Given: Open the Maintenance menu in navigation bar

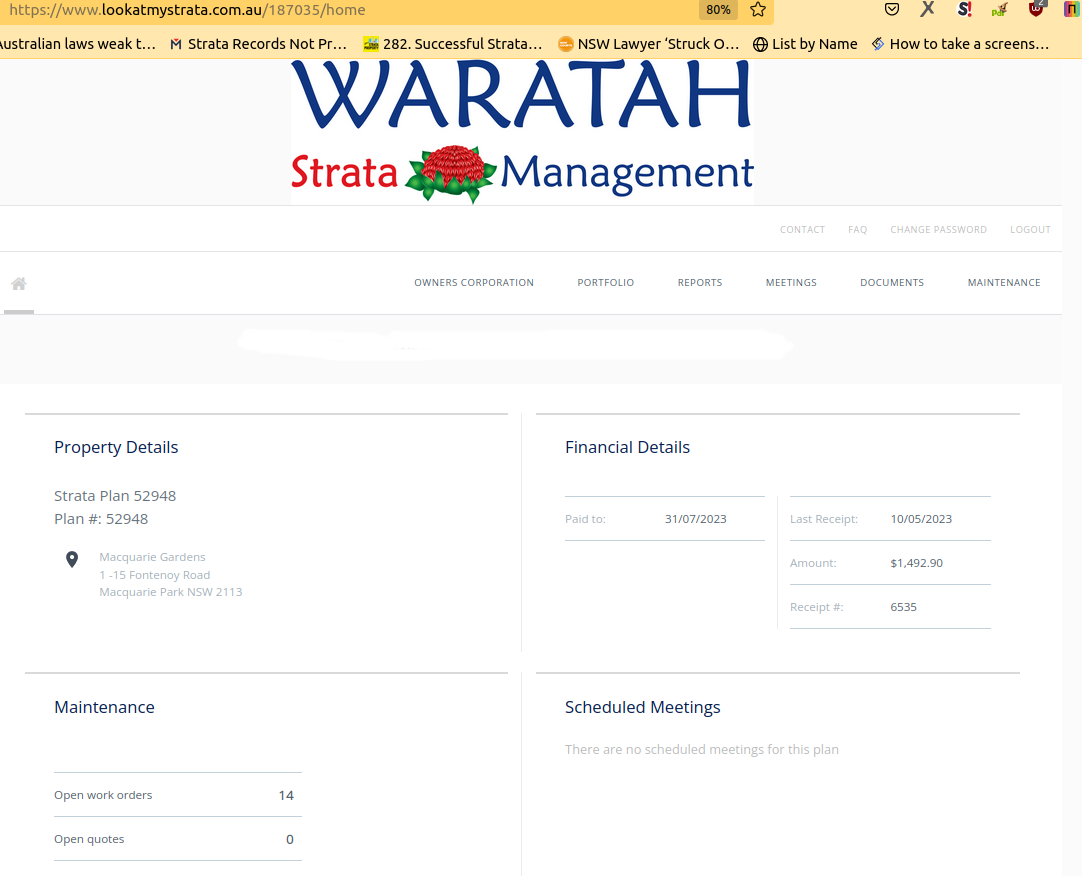Looking at the screenshot, I should click(x=1004, y=282).
